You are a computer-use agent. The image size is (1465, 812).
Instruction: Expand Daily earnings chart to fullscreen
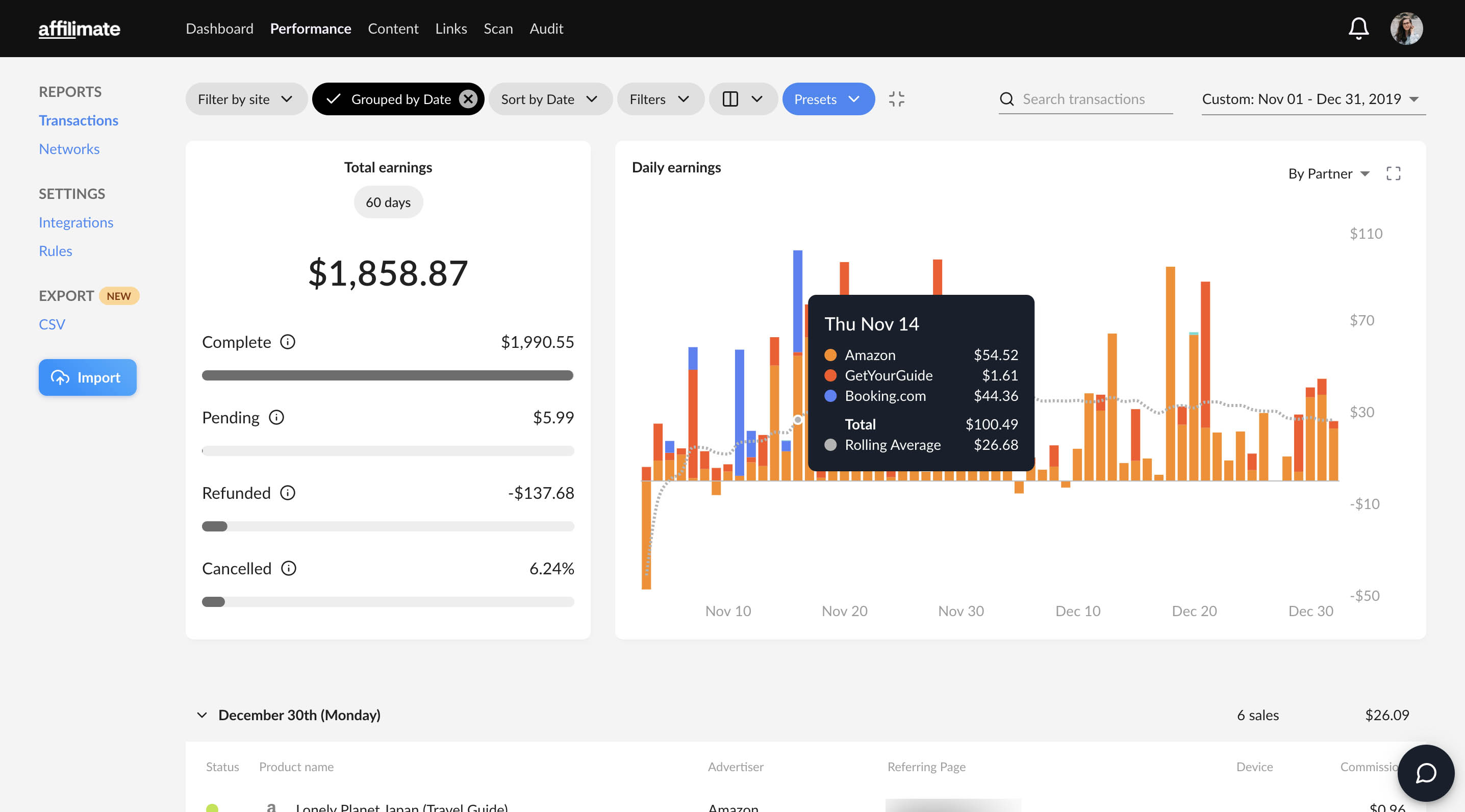tap(1394, 173)
